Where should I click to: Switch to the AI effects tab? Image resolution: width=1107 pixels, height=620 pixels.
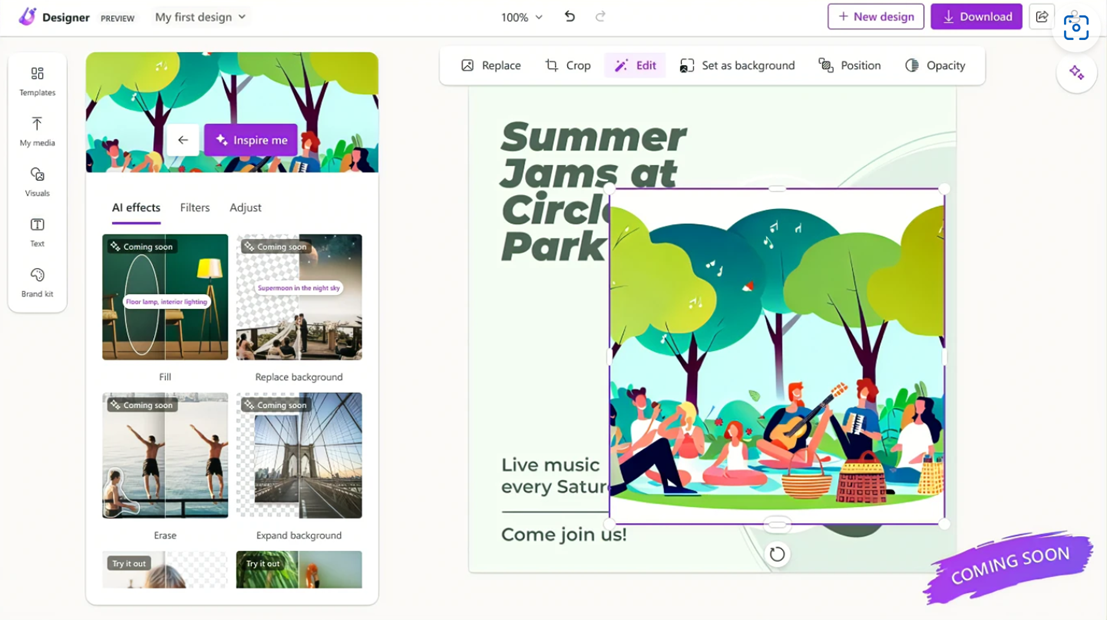click(x=136, y=208)
